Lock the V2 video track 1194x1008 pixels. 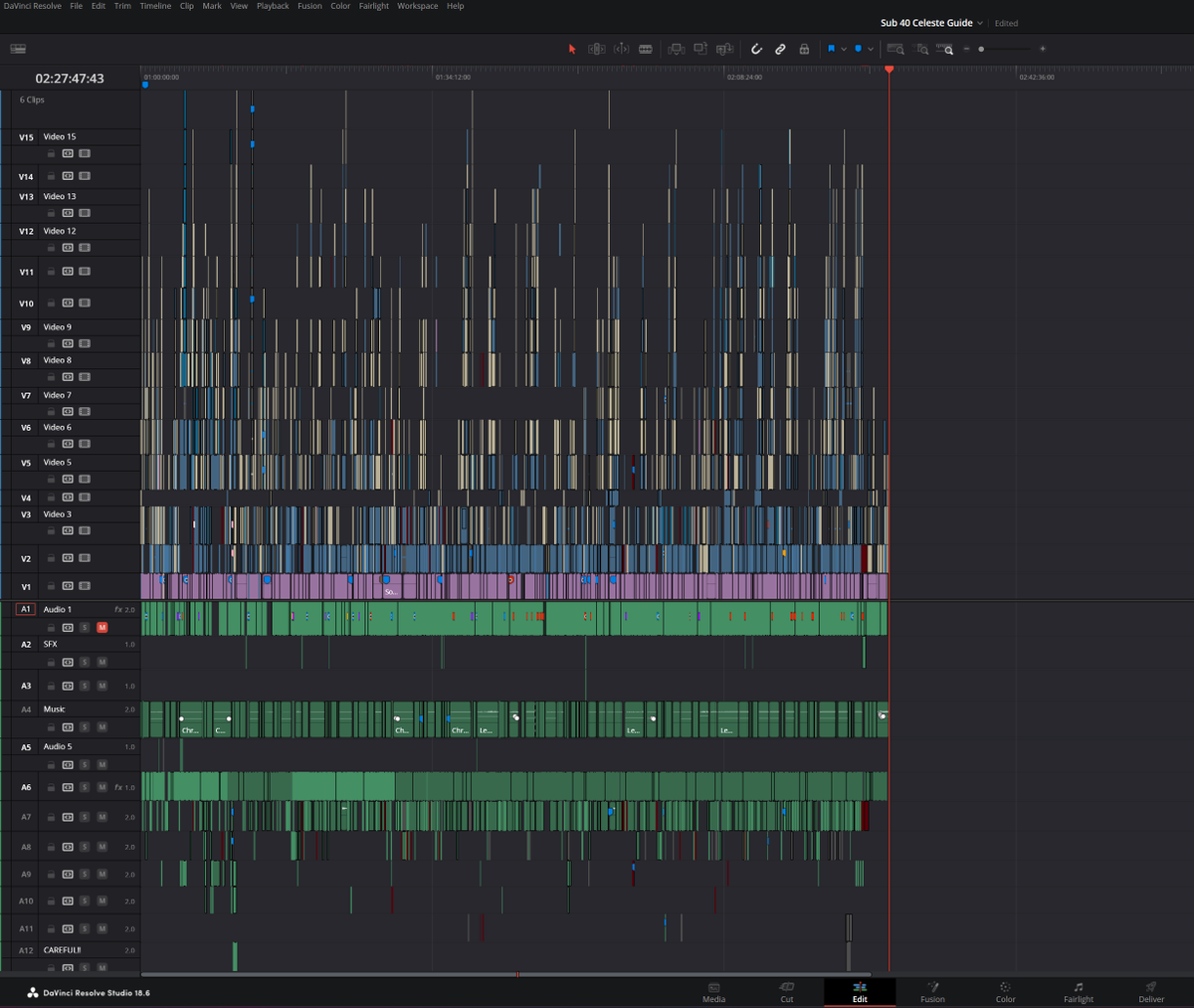coord(51,558)
